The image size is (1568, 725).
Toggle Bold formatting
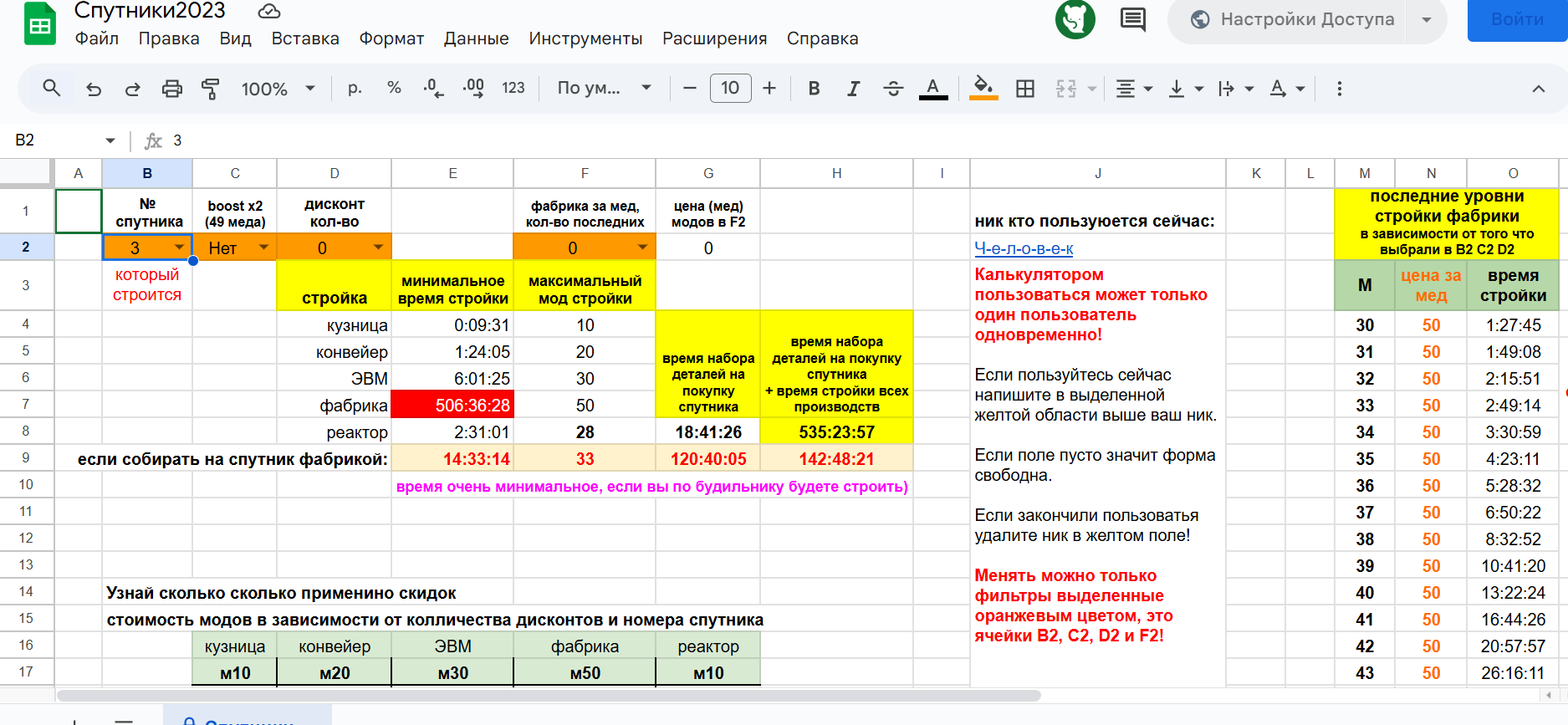tap(814, 89)
